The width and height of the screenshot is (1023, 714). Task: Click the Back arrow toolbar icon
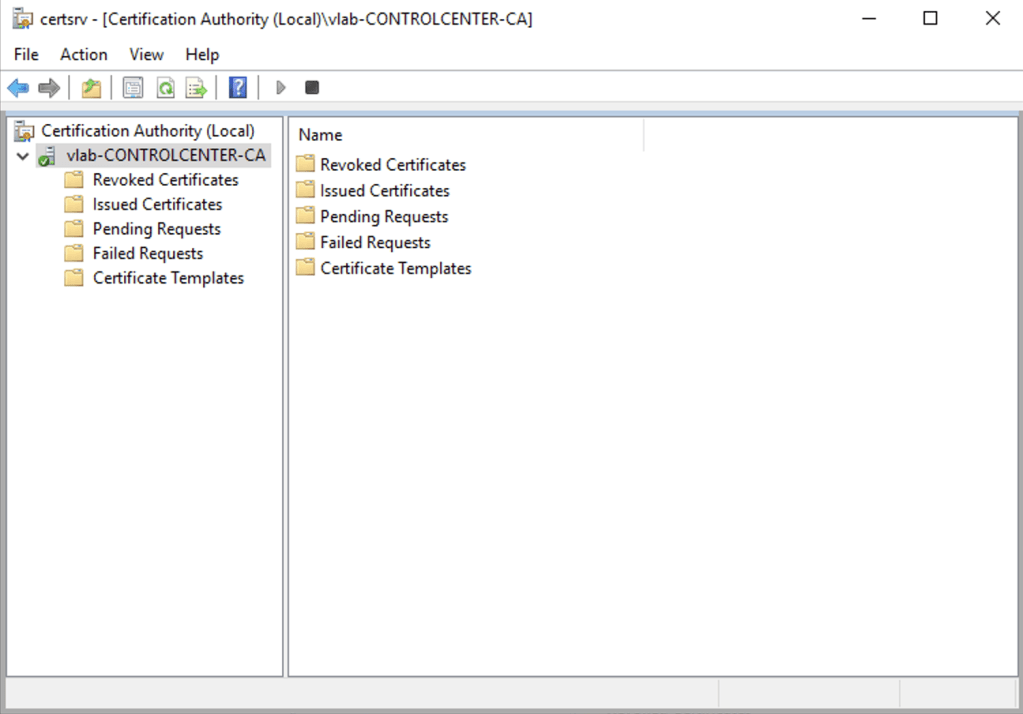18,88
